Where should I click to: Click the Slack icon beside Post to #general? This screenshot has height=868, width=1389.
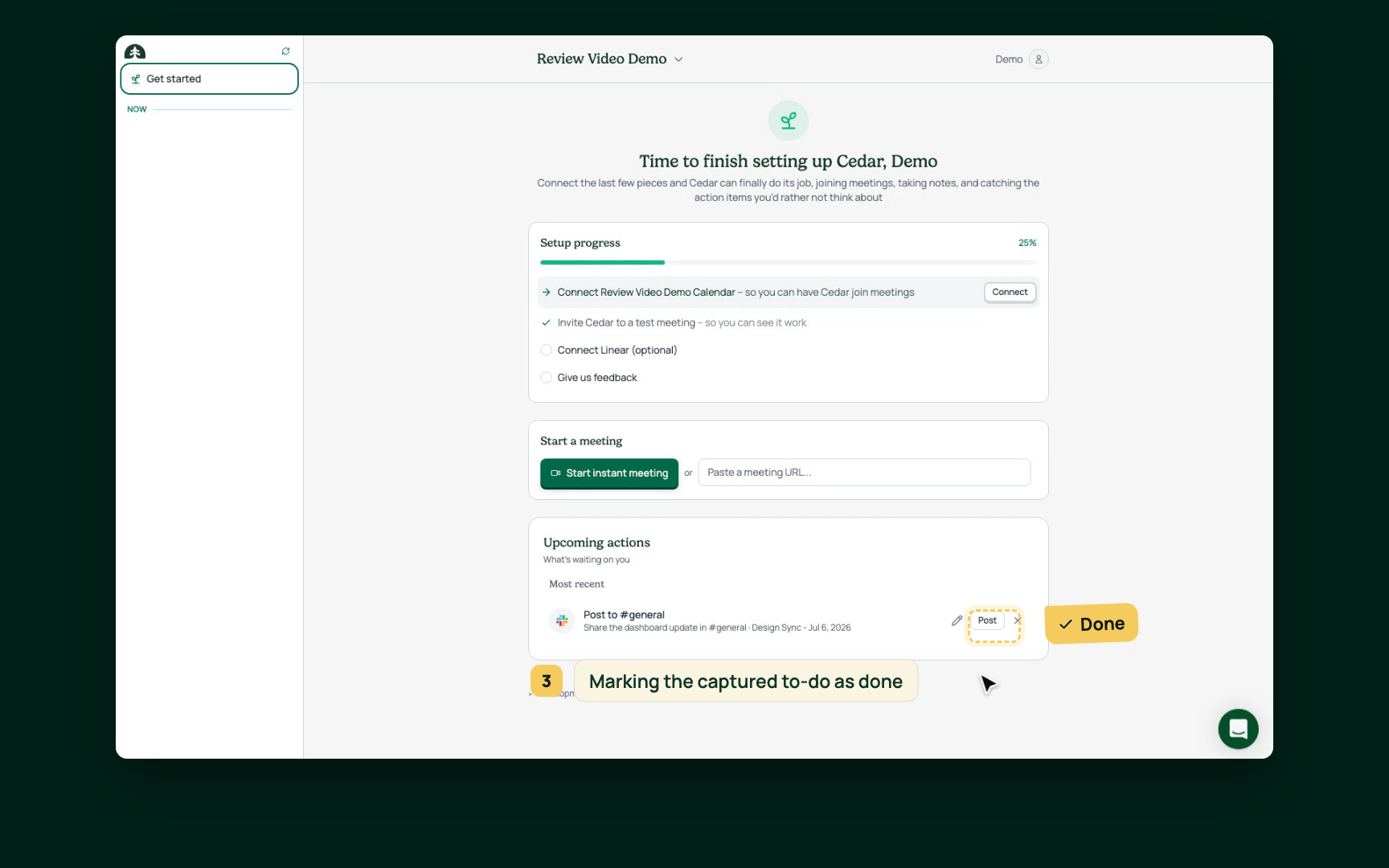pyautogui.click(x=562, y=620)
